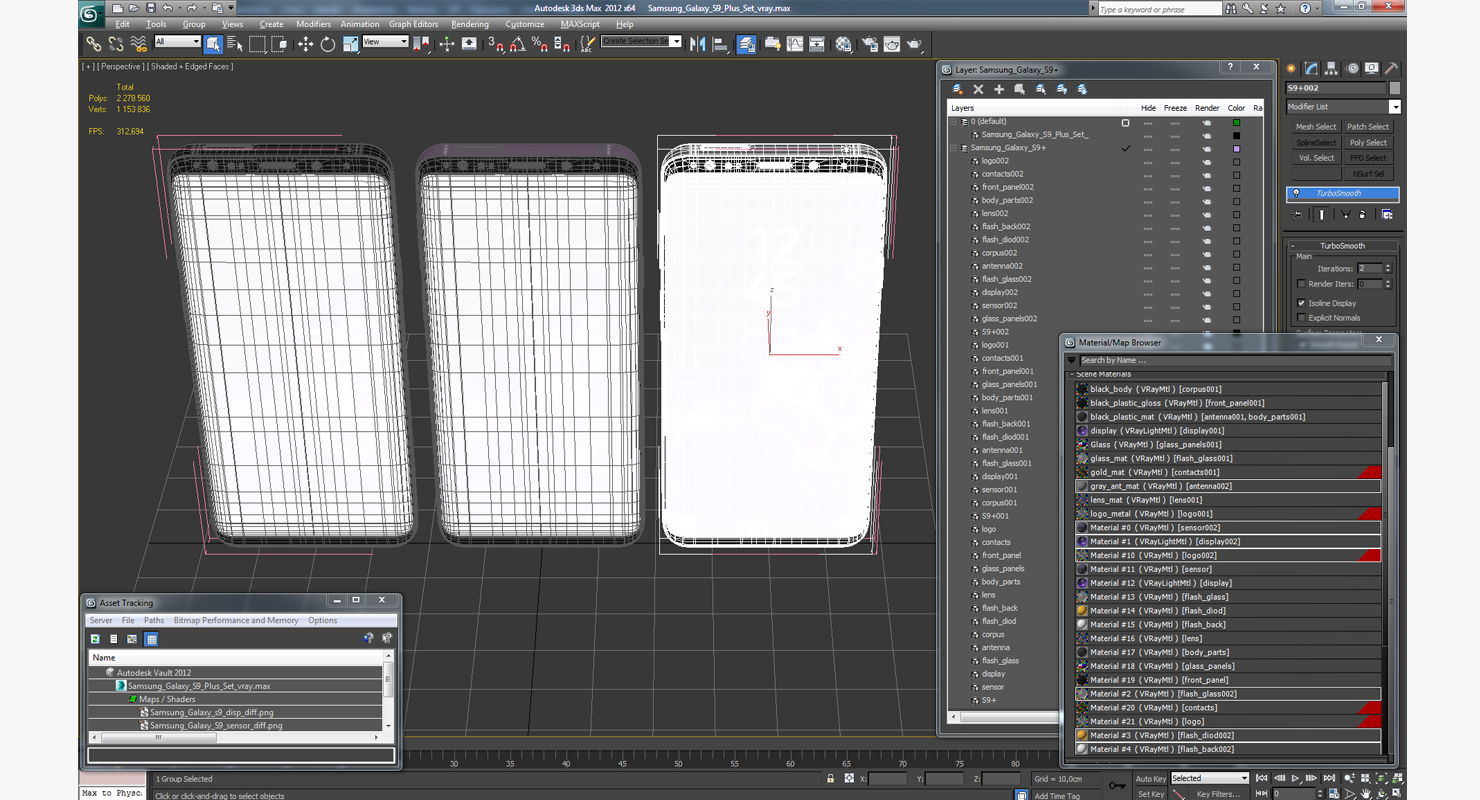Screen dimensions: 1480x800
Task: Open Render Setup icon
Action: tap(869, 44)
